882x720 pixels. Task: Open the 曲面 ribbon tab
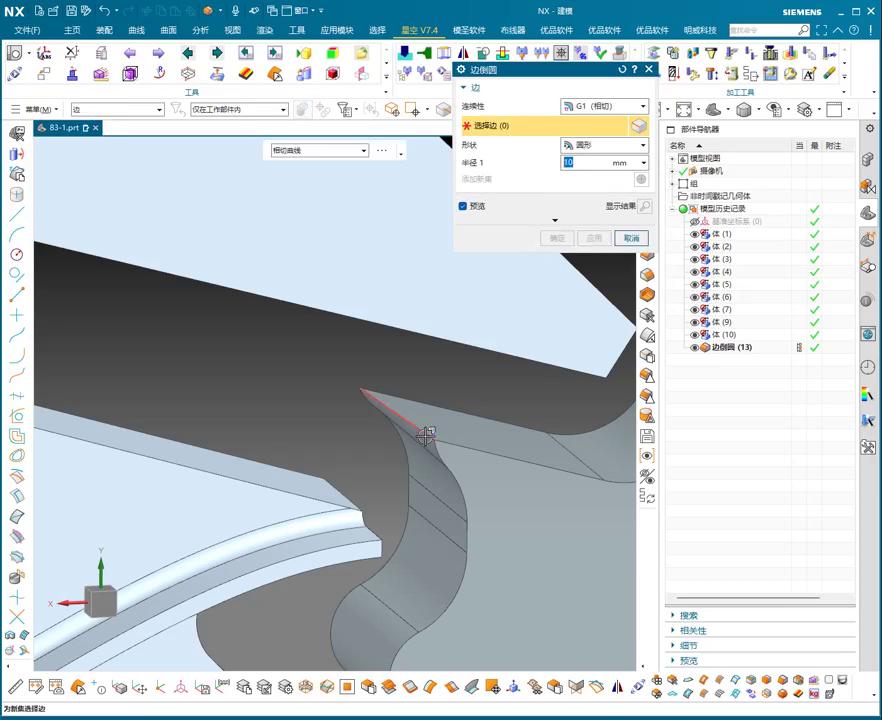click(168, 30)
